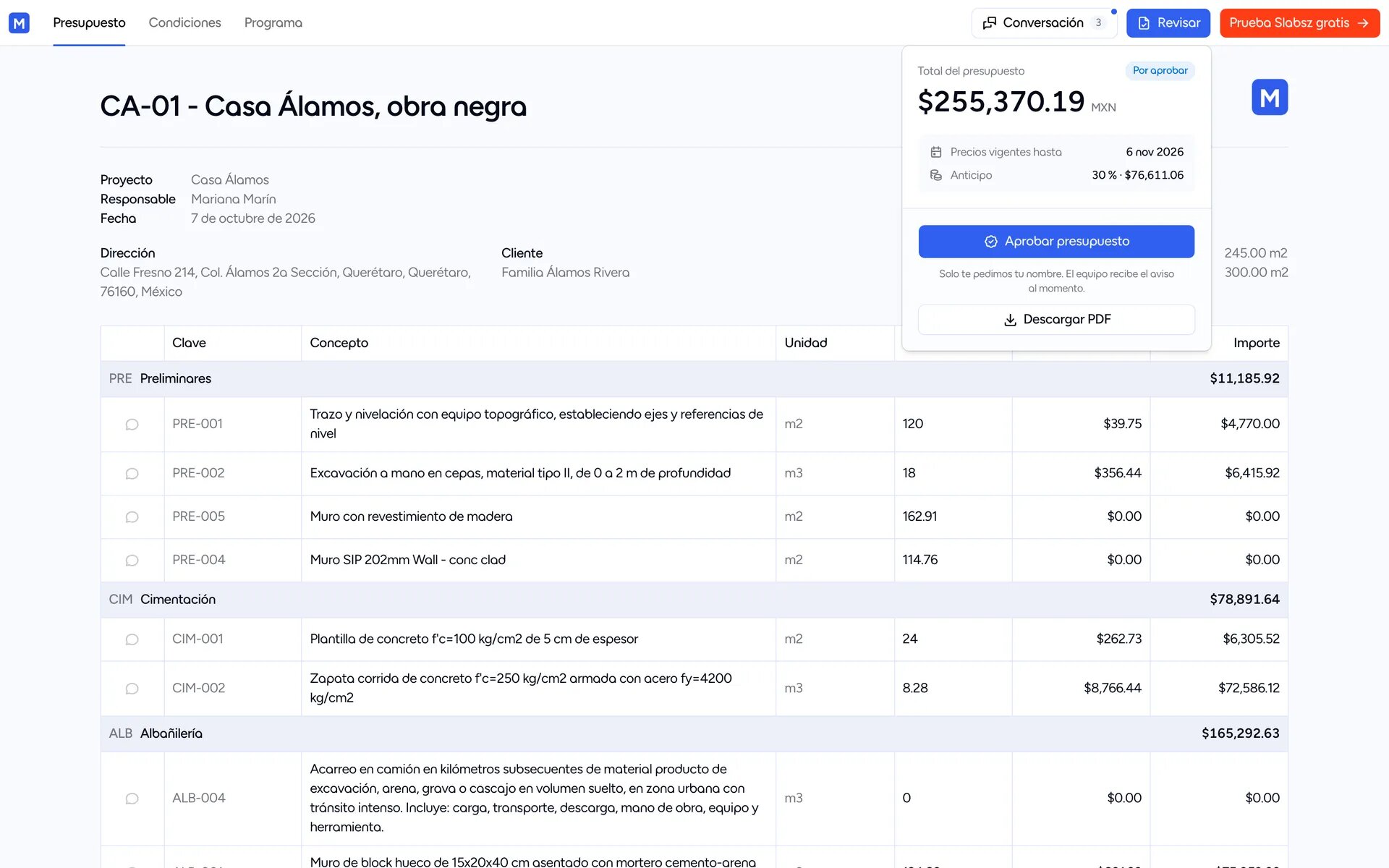Image resolution: width=1389 pixels, height=868 pixels.
Task: Click the Revisar button
Action: [x=1168, y=23]
